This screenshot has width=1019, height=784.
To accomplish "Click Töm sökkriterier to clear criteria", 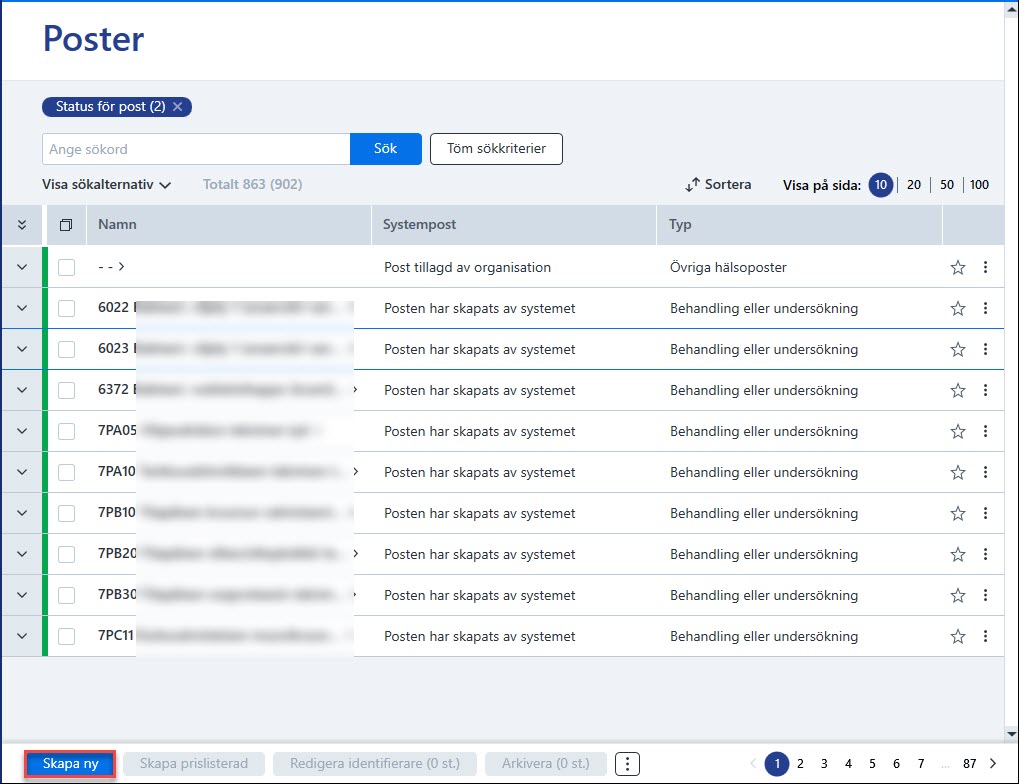I will pyautogui.click(x=497, y=149).
